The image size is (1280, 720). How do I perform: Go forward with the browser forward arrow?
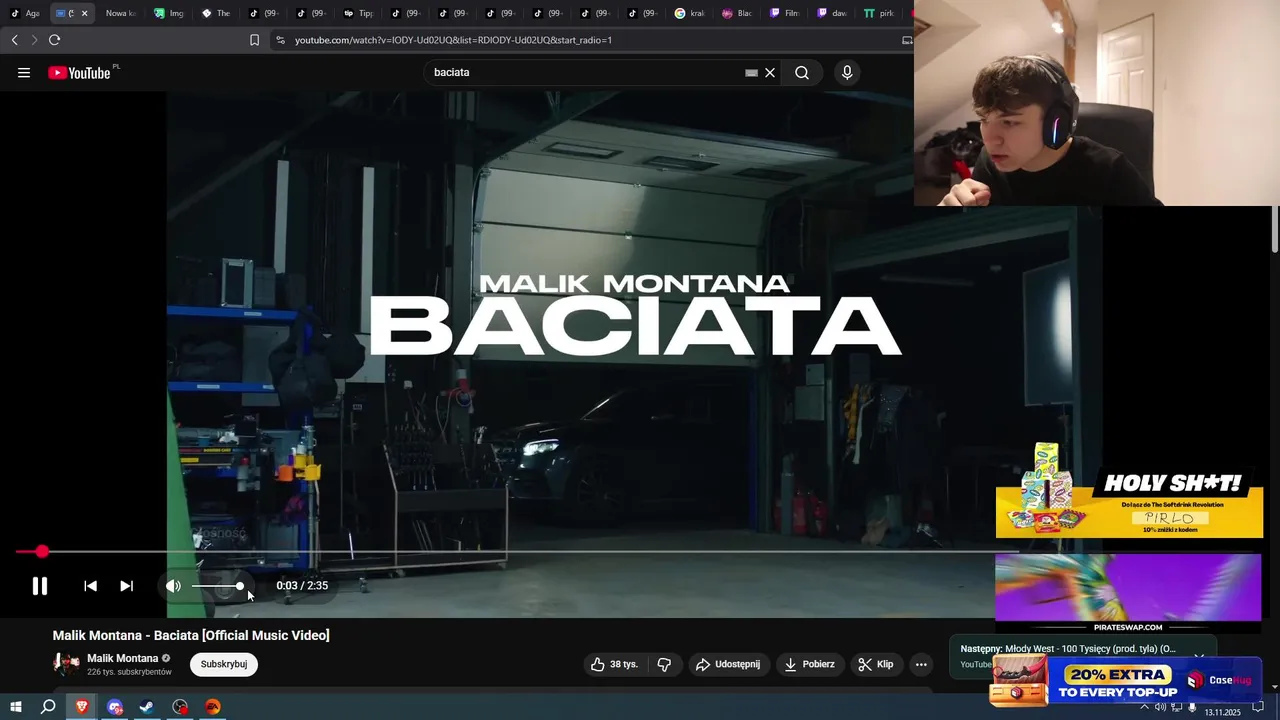pyautogui.click(x=34, y=40)
